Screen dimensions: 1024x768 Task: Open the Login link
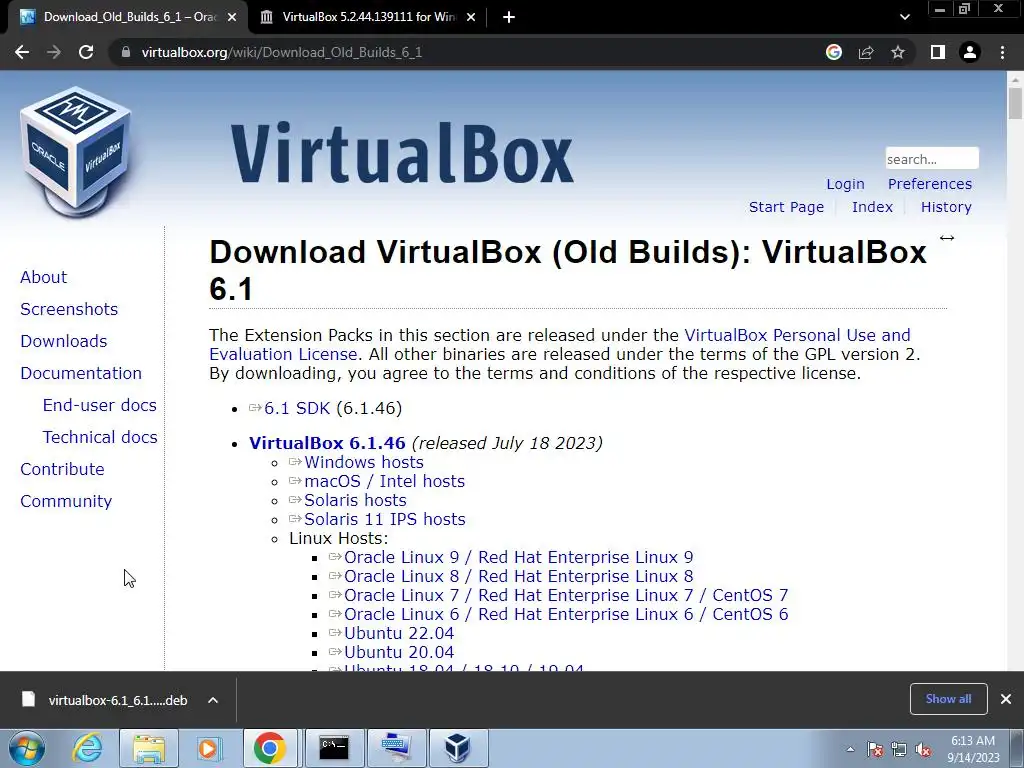(845, 184)
